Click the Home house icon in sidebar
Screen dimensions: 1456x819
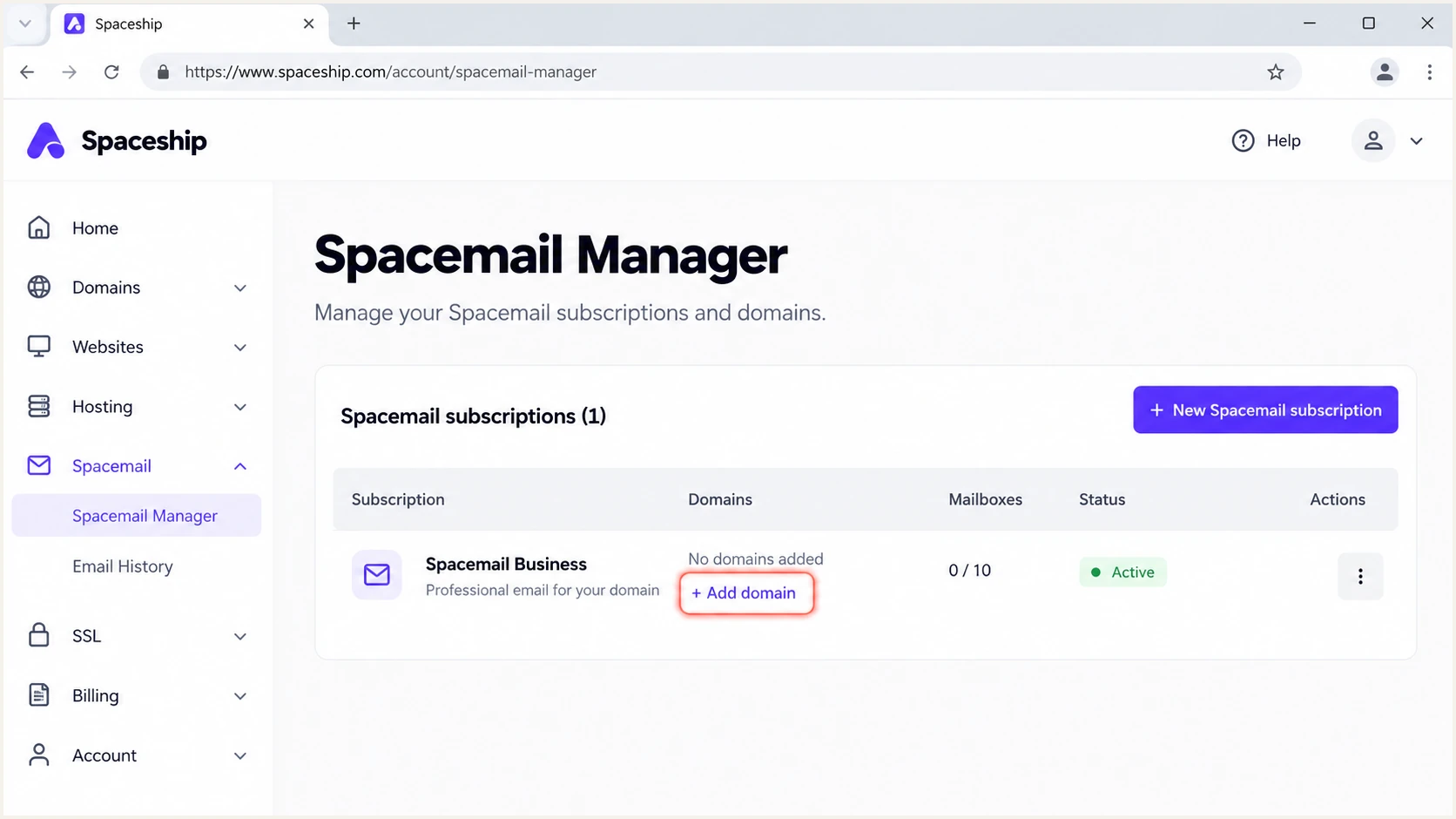coord(39,227)
